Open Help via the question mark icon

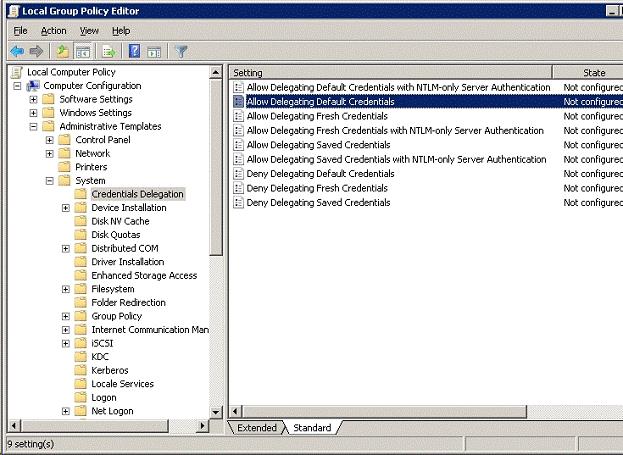(135, 51)
